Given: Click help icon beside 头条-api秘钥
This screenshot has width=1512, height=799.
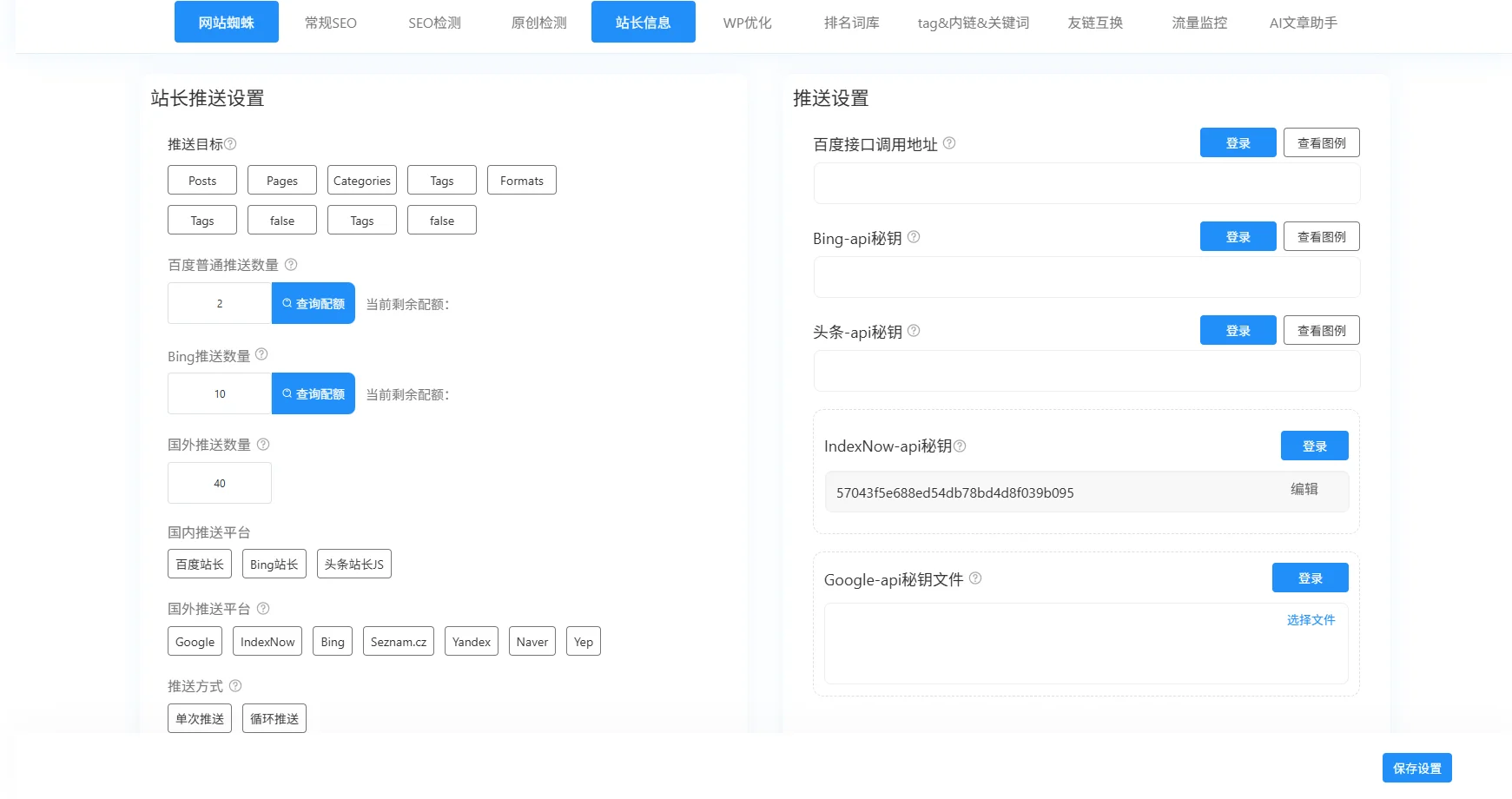Looking at the screenshot, I should coord(914,330).
